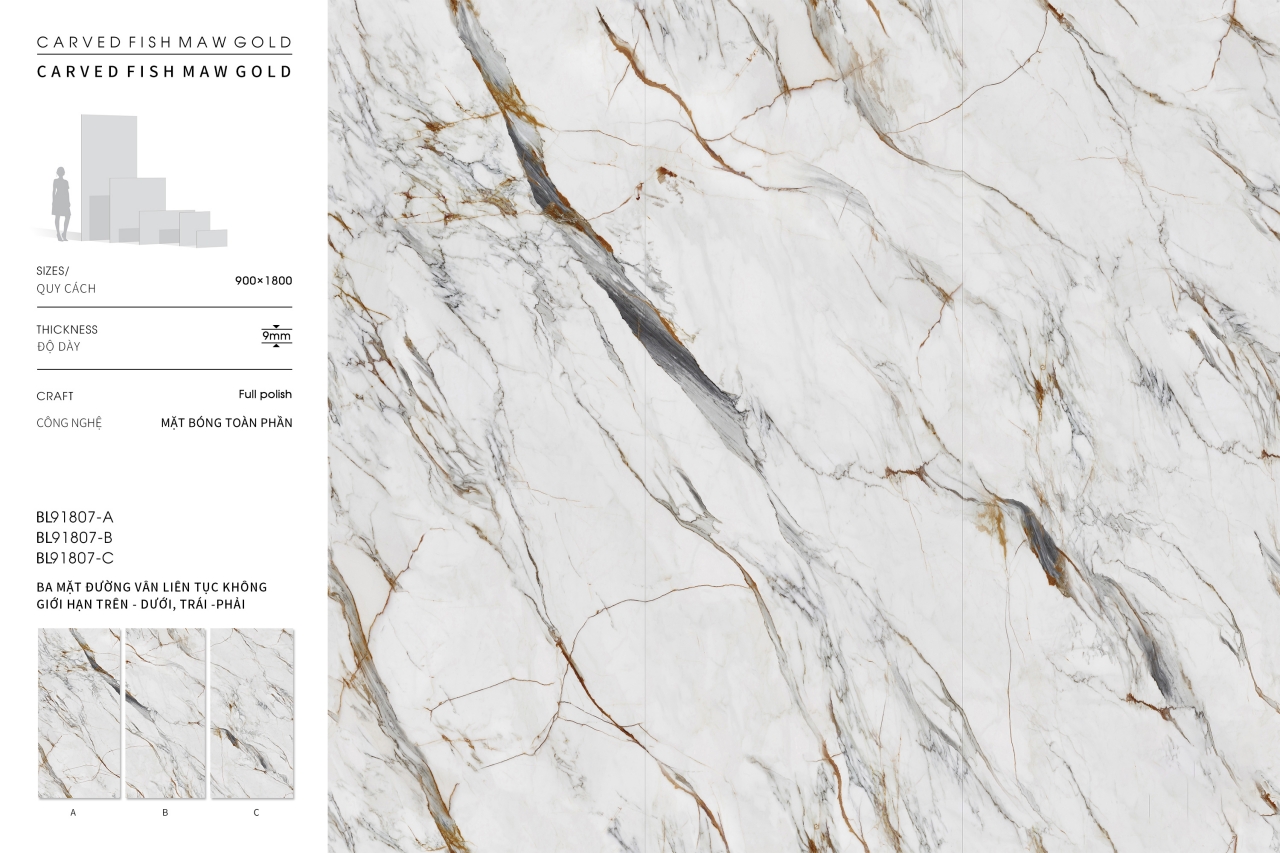The image size is (1280, 853).
Task: Click the Full polish craft value
Action: coord(265,394)
